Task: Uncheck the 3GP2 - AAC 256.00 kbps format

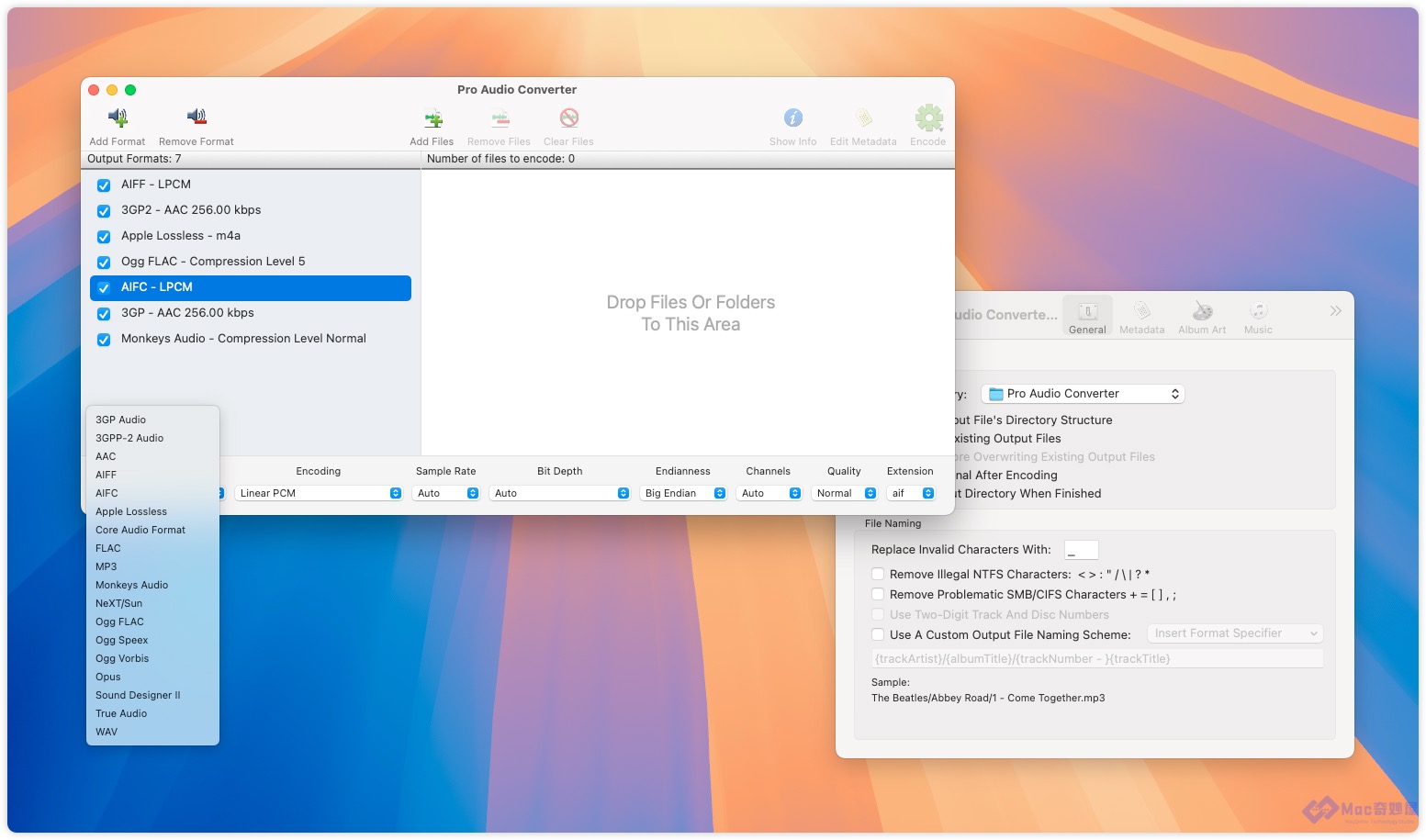Action: 104,210
